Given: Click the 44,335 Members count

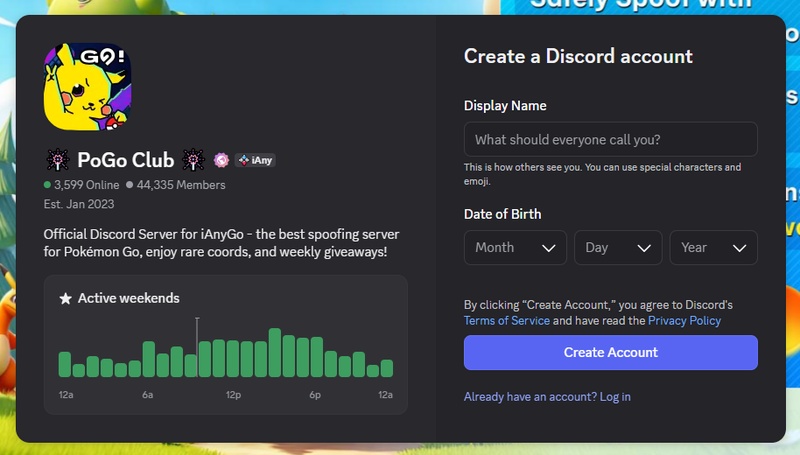Looking at the screenshot, I should tap(181, 185).
